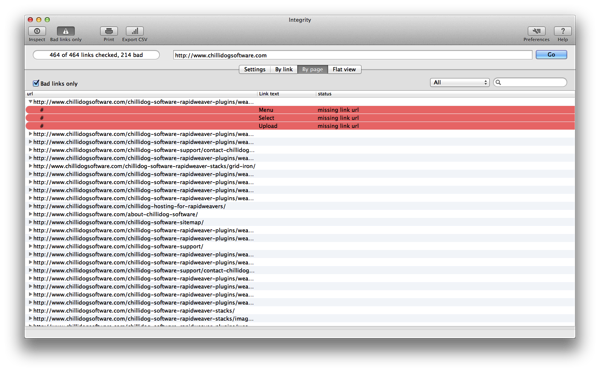Image resolution: width=600 pixels, height=372 pixels.
Task: Click the URL address input field
Action: tap(352, 55)
